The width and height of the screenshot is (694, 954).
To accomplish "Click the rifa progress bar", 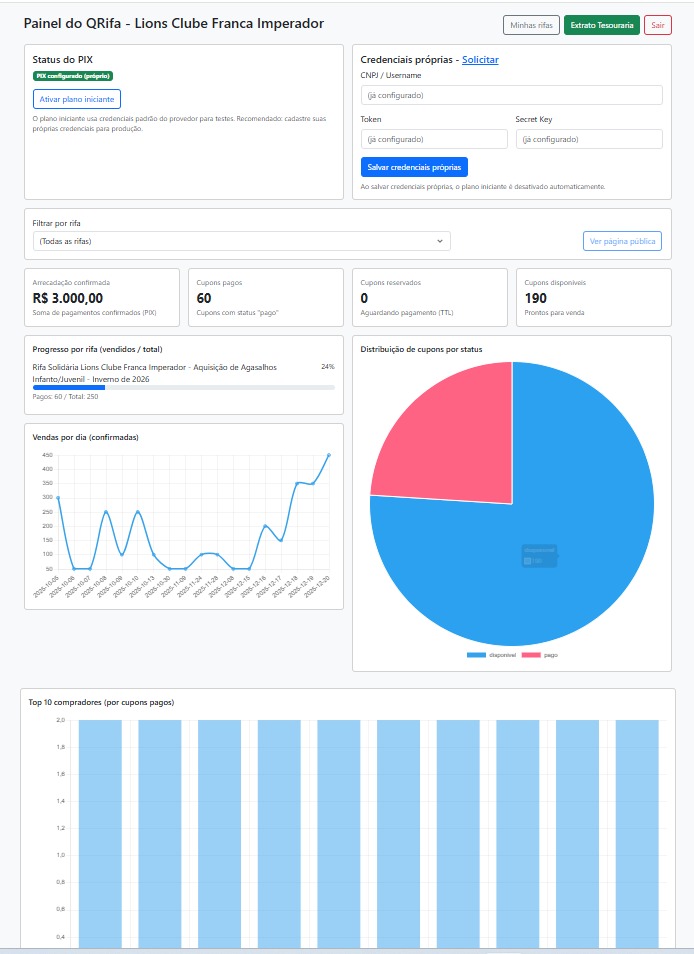I will (x=184, y=387).
